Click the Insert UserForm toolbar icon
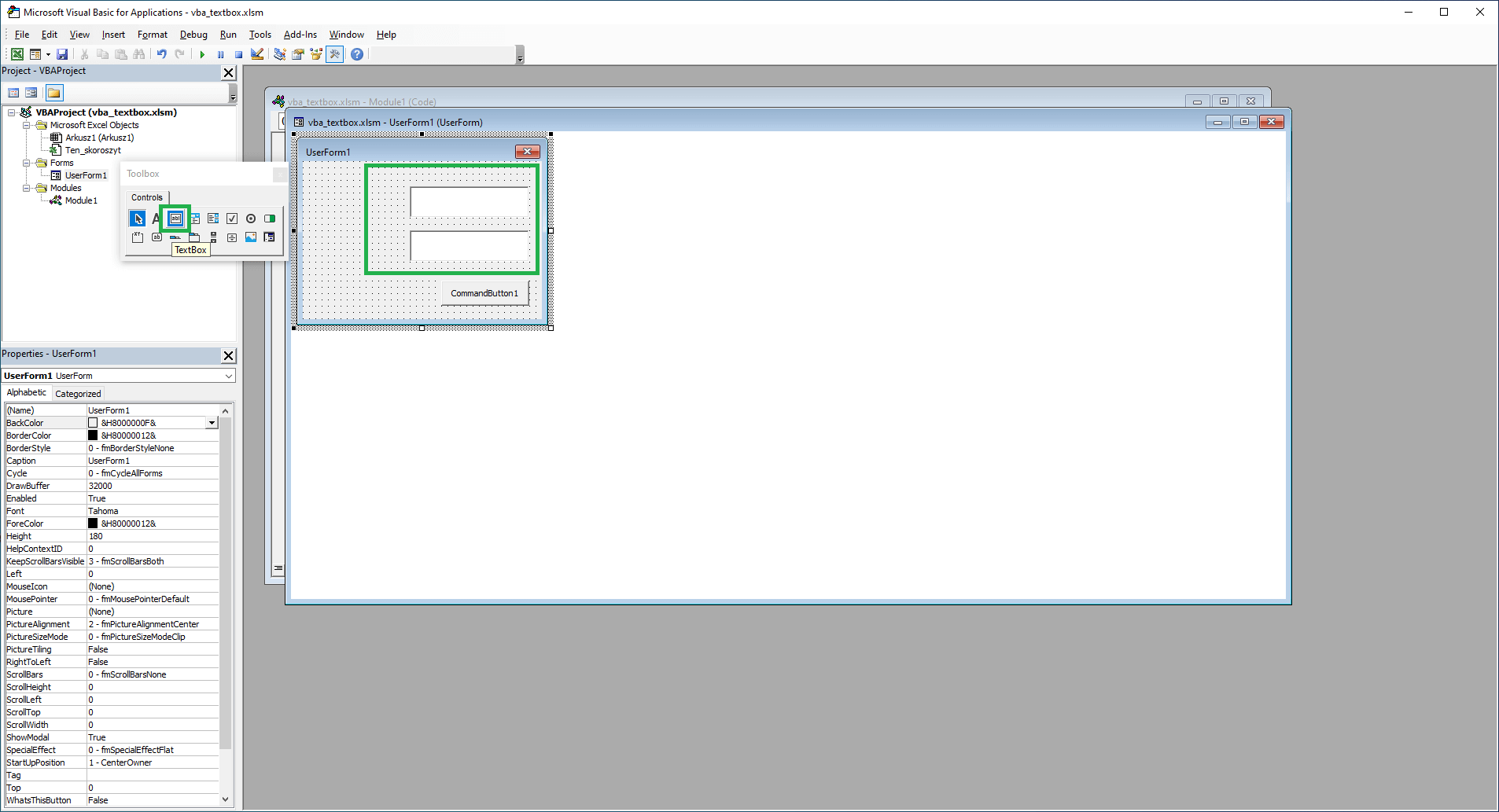Image resolution: width=1499 pixels, height=812 pixels. coord(35,54)
